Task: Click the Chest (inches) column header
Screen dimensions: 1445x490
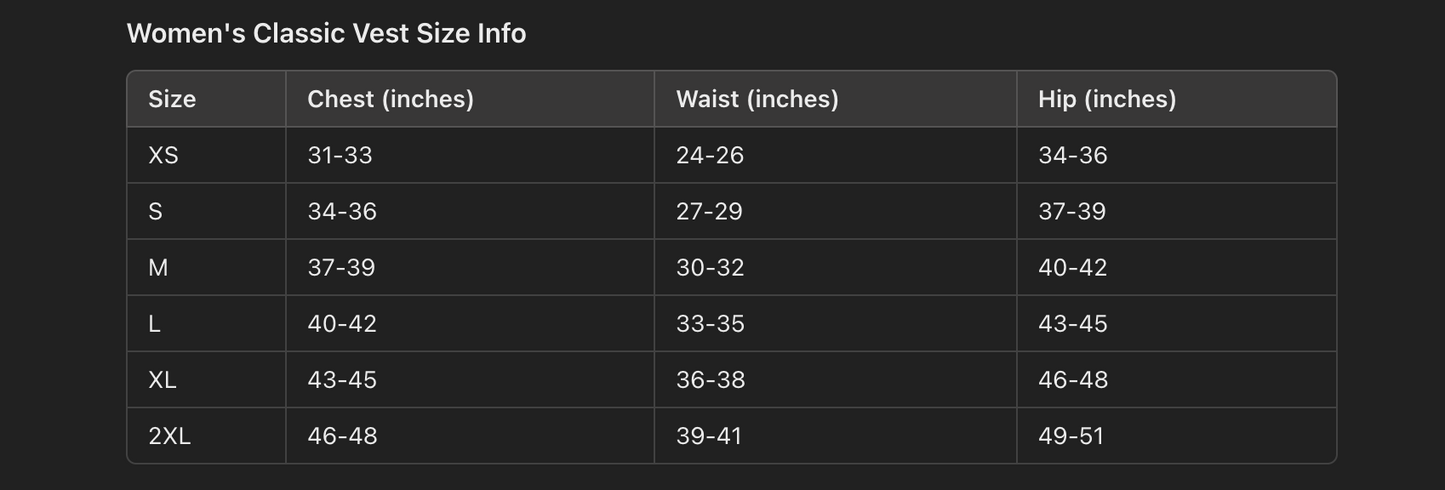Action: pos(390,99)
